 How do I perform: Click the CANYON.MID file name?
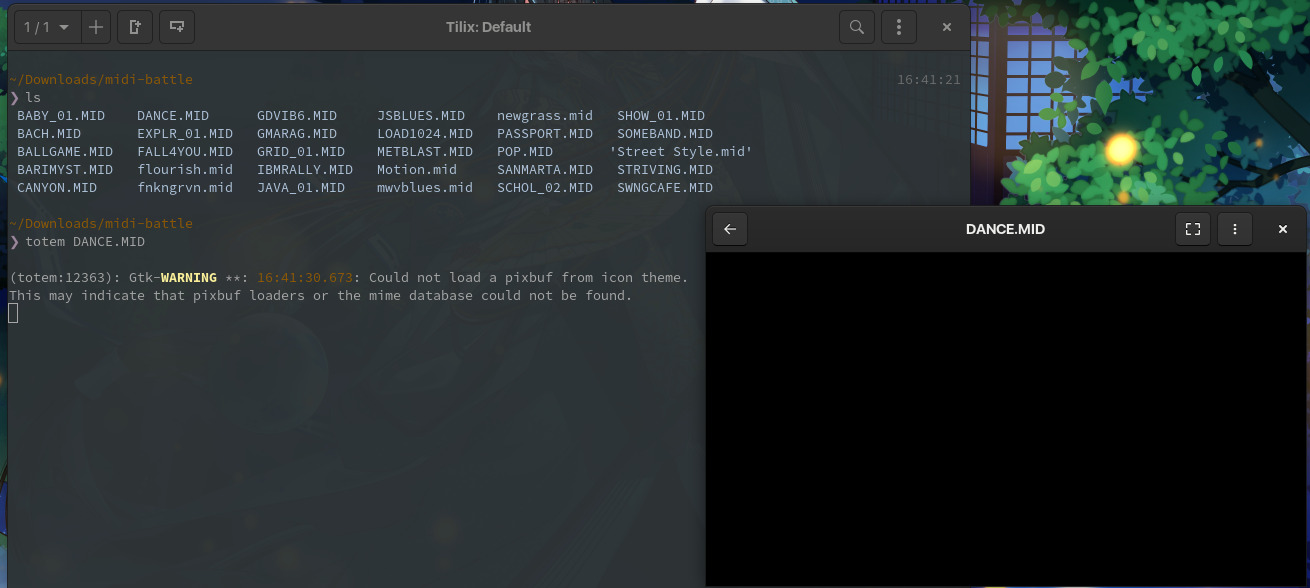pos(57,188)
